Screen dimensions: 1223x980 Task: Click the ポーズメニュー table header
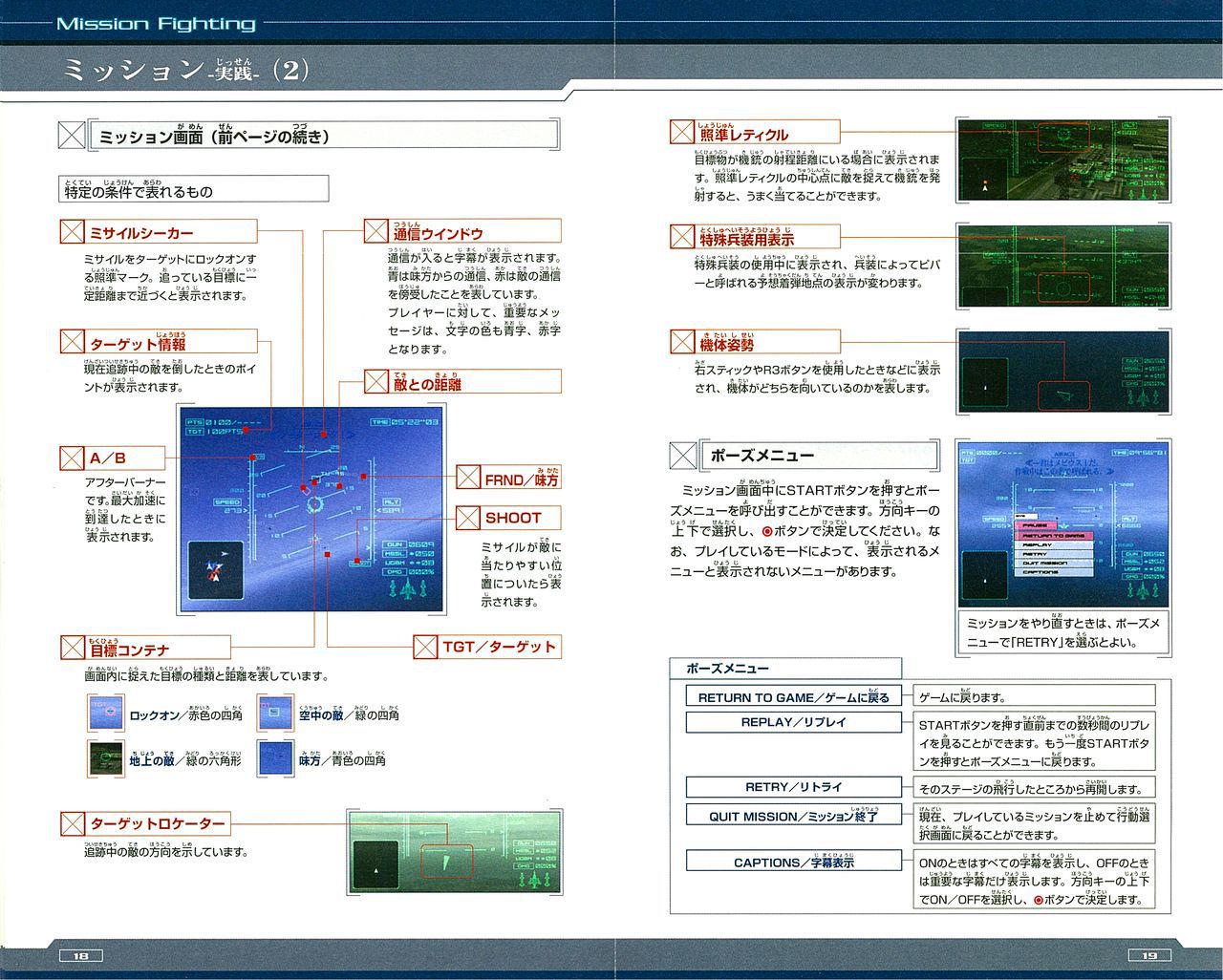(787, 668)
